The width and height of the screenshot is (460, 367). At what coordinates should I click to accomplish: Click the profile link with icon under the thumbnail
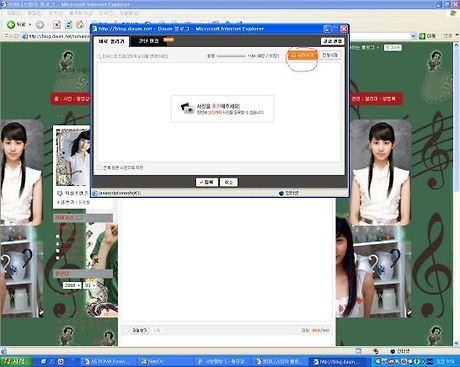(72, 193)
